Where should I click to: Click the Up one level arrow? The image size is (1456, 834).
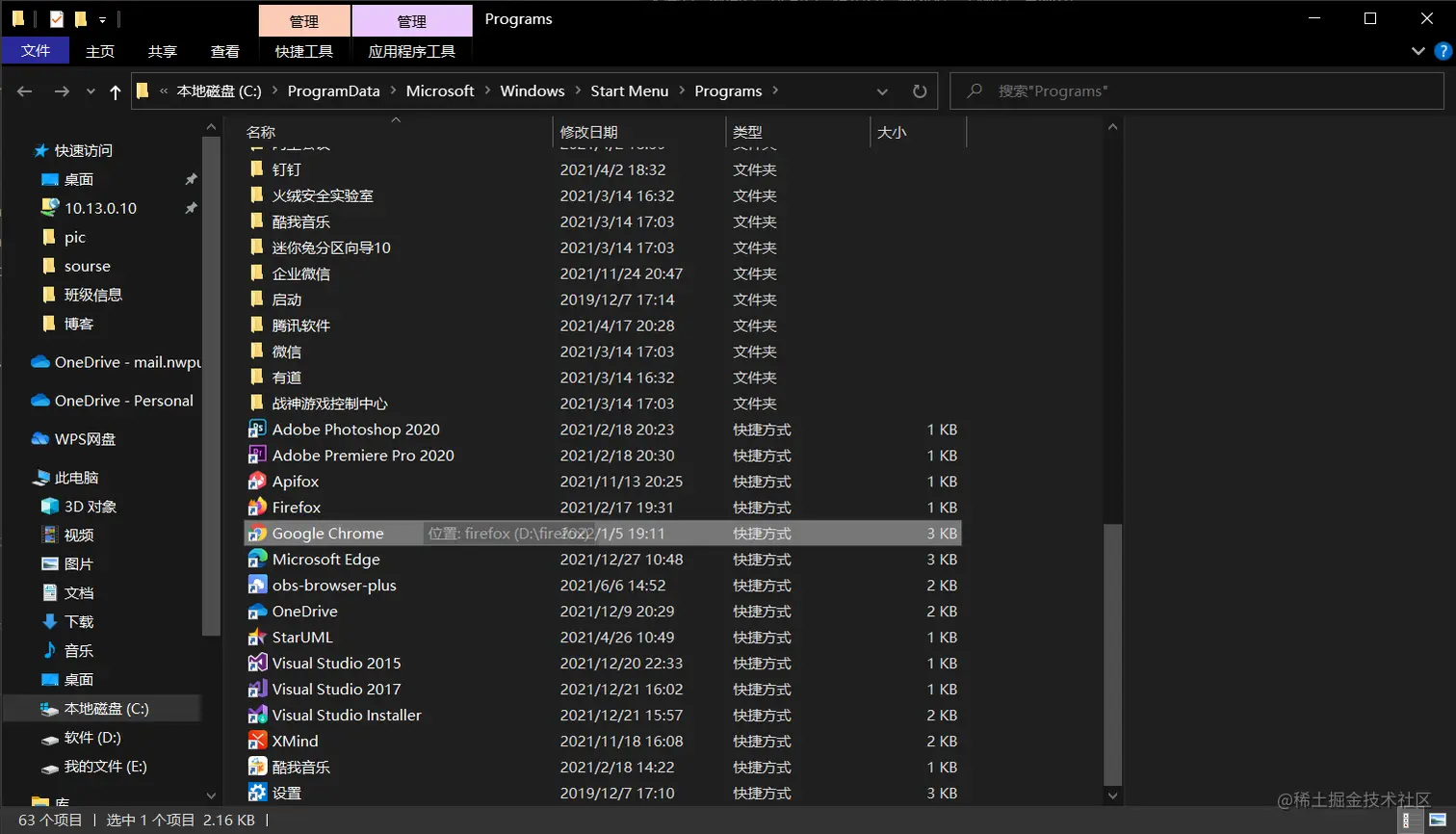pos(115,91)
